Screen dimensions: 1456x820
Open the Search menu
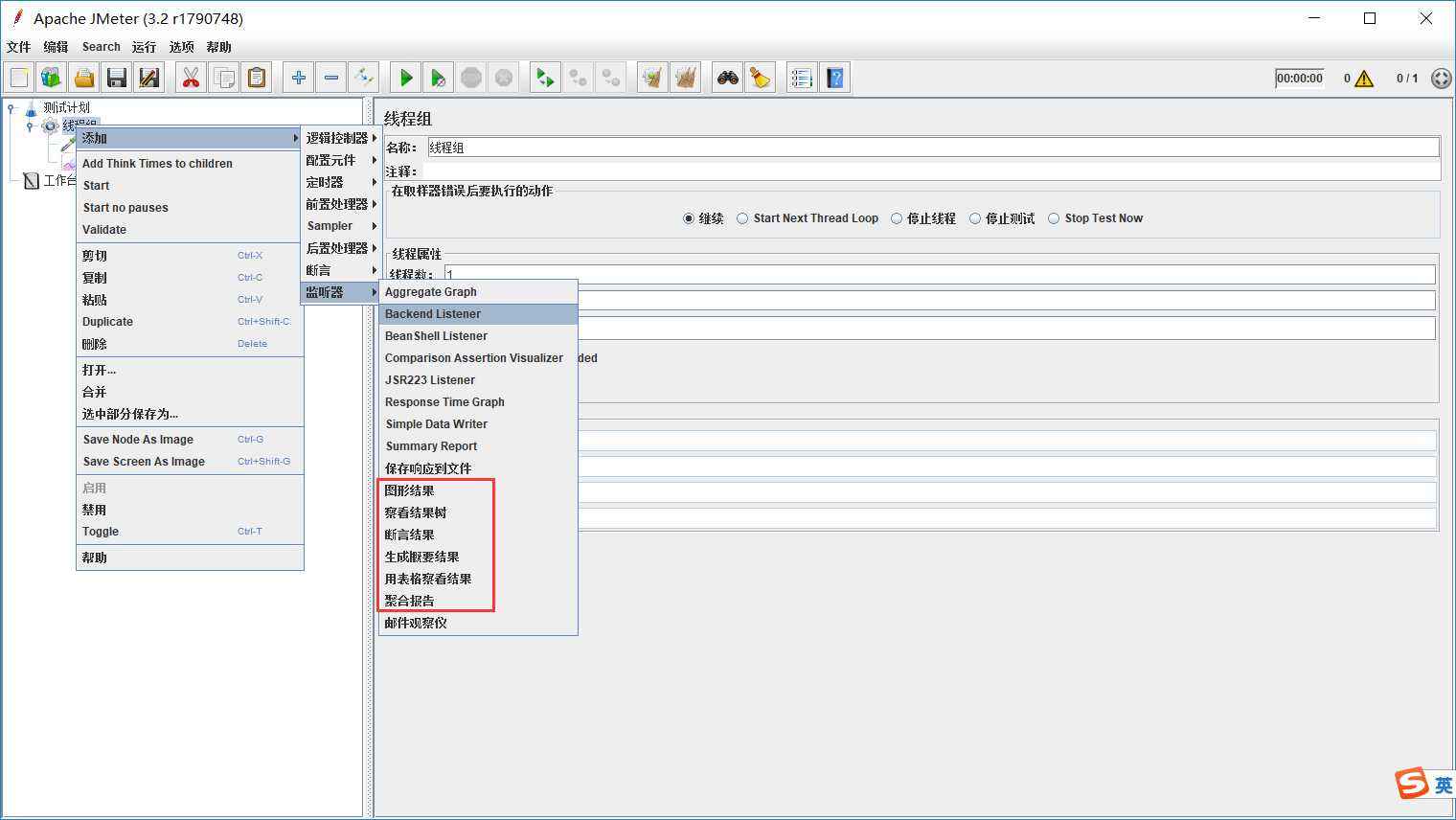101,47
